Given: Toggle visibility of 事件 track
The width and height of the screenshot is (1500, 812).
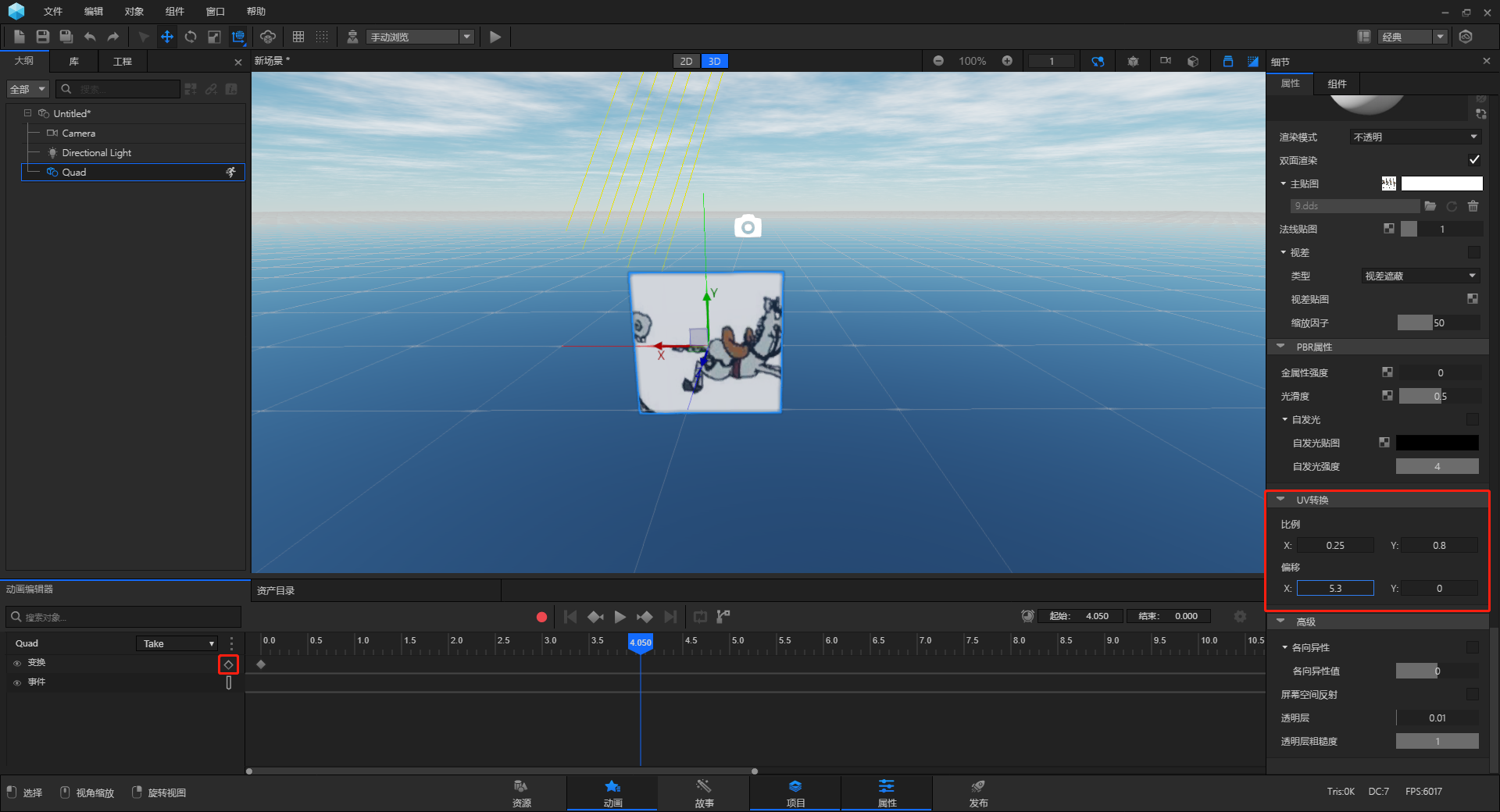Looking at the screenshot, I should coord(17,682).
